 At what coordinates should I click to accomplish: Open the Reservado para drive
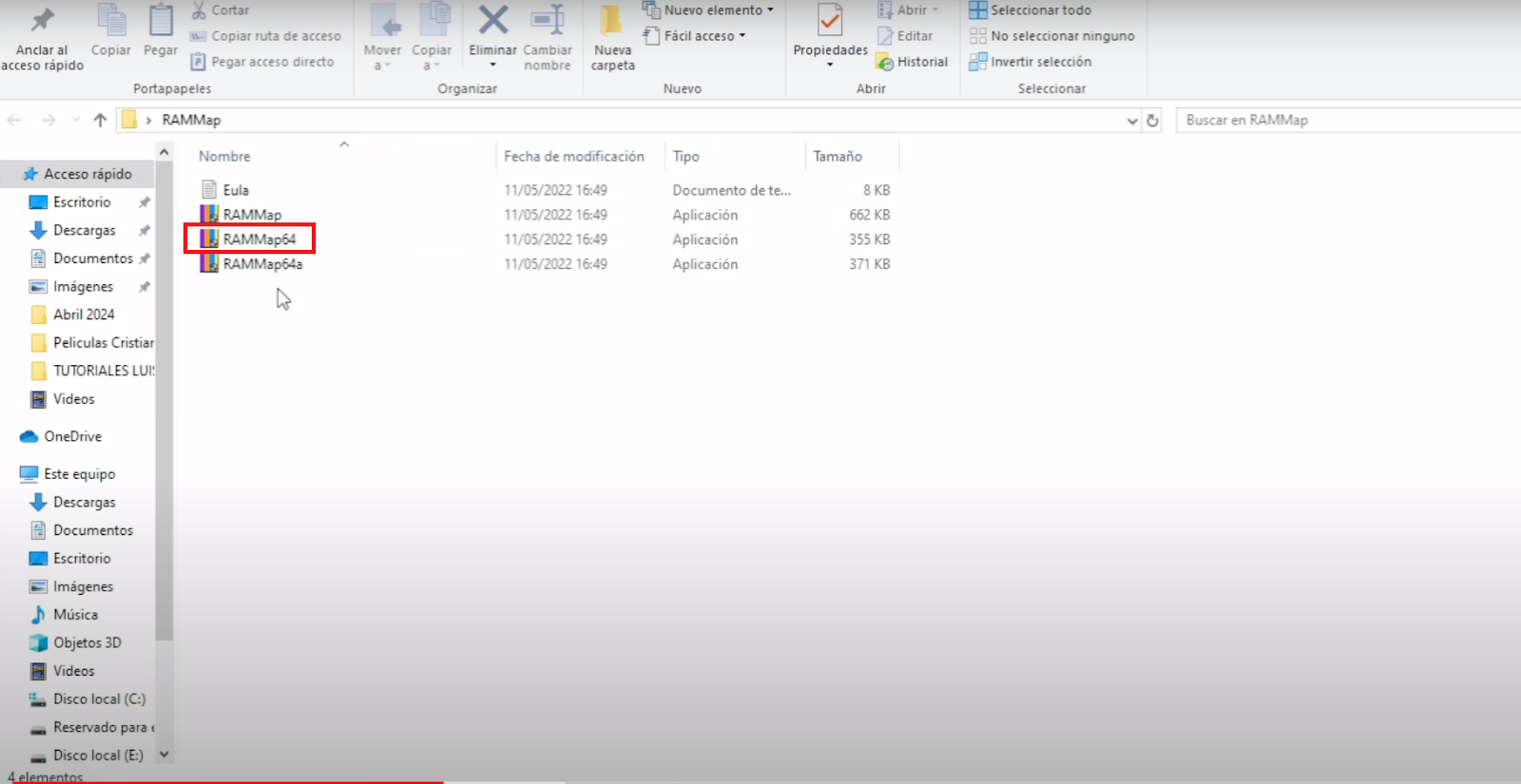[x=92, y=727]
